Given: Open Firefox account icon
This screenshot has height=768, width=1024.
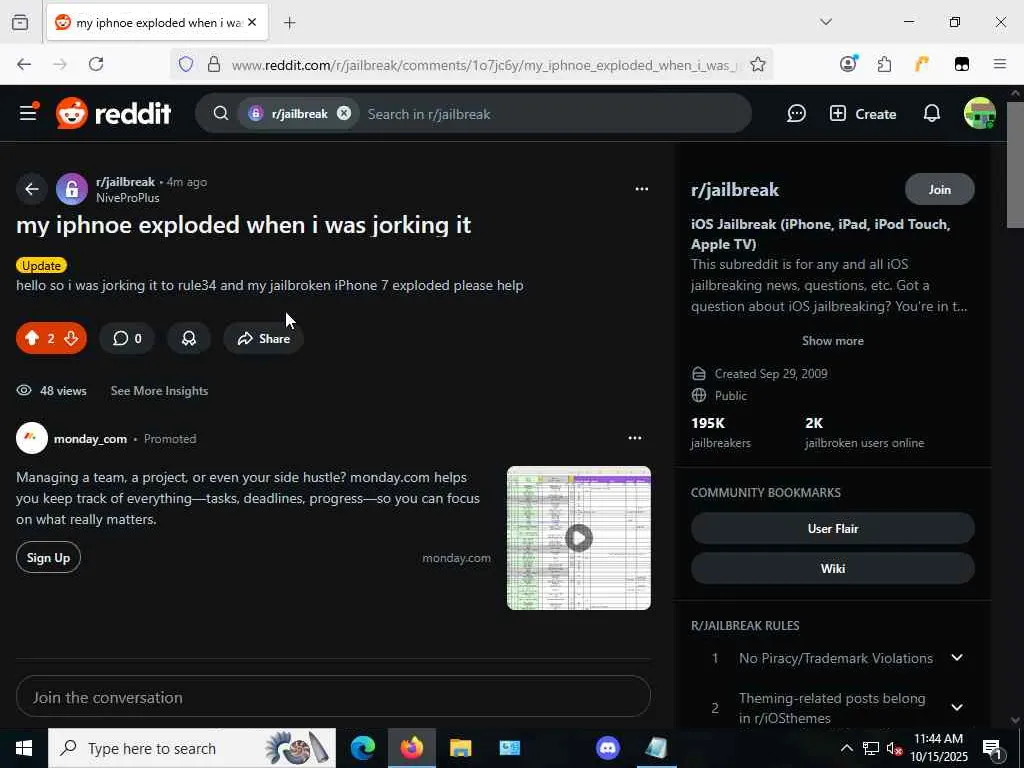Looking at the screenshot, I should [848, 64].
